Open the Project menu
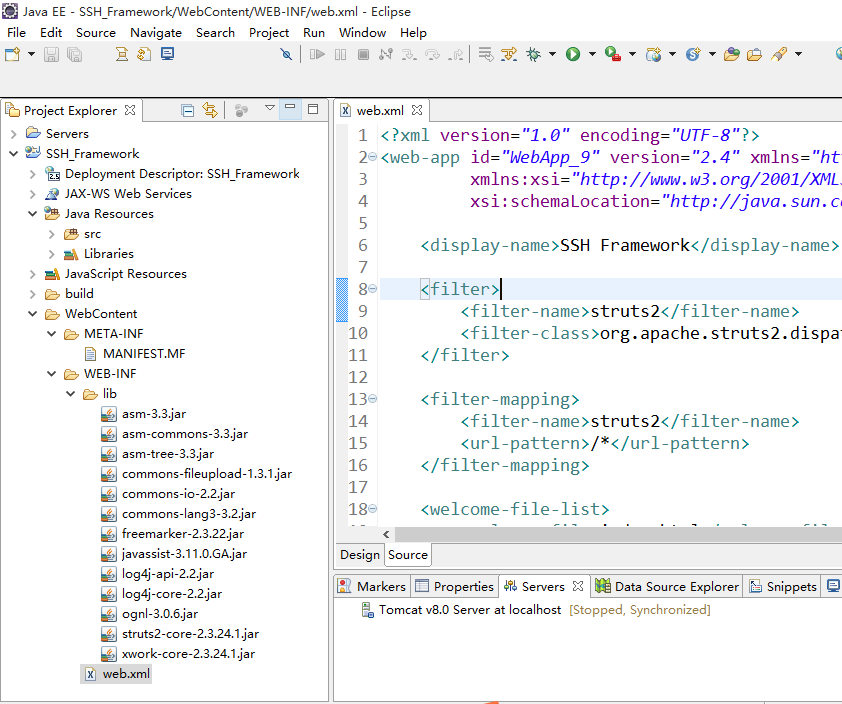Screen dimensions: 842x704 pos(269,33)
